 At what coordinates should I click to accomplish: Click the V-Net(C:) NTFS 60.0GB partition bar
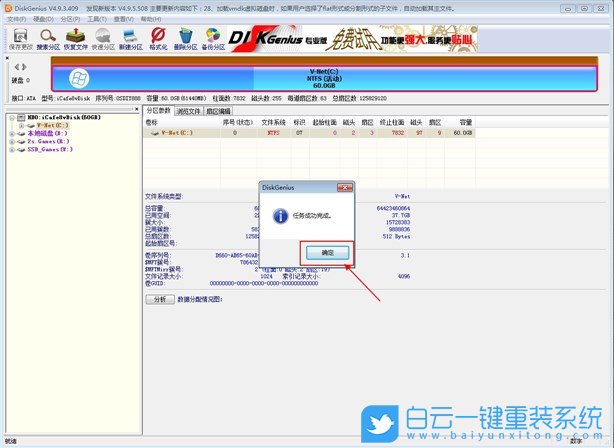click(324, 79)
